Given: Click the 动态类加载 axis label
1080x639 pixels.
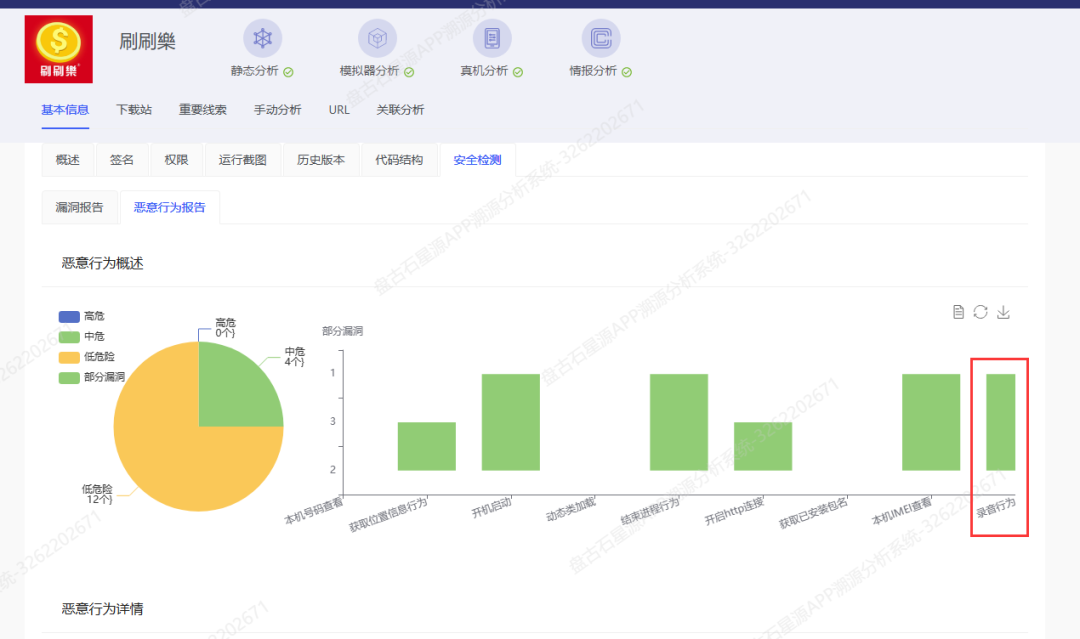Looking at the screenshot, I should (570, 510).
